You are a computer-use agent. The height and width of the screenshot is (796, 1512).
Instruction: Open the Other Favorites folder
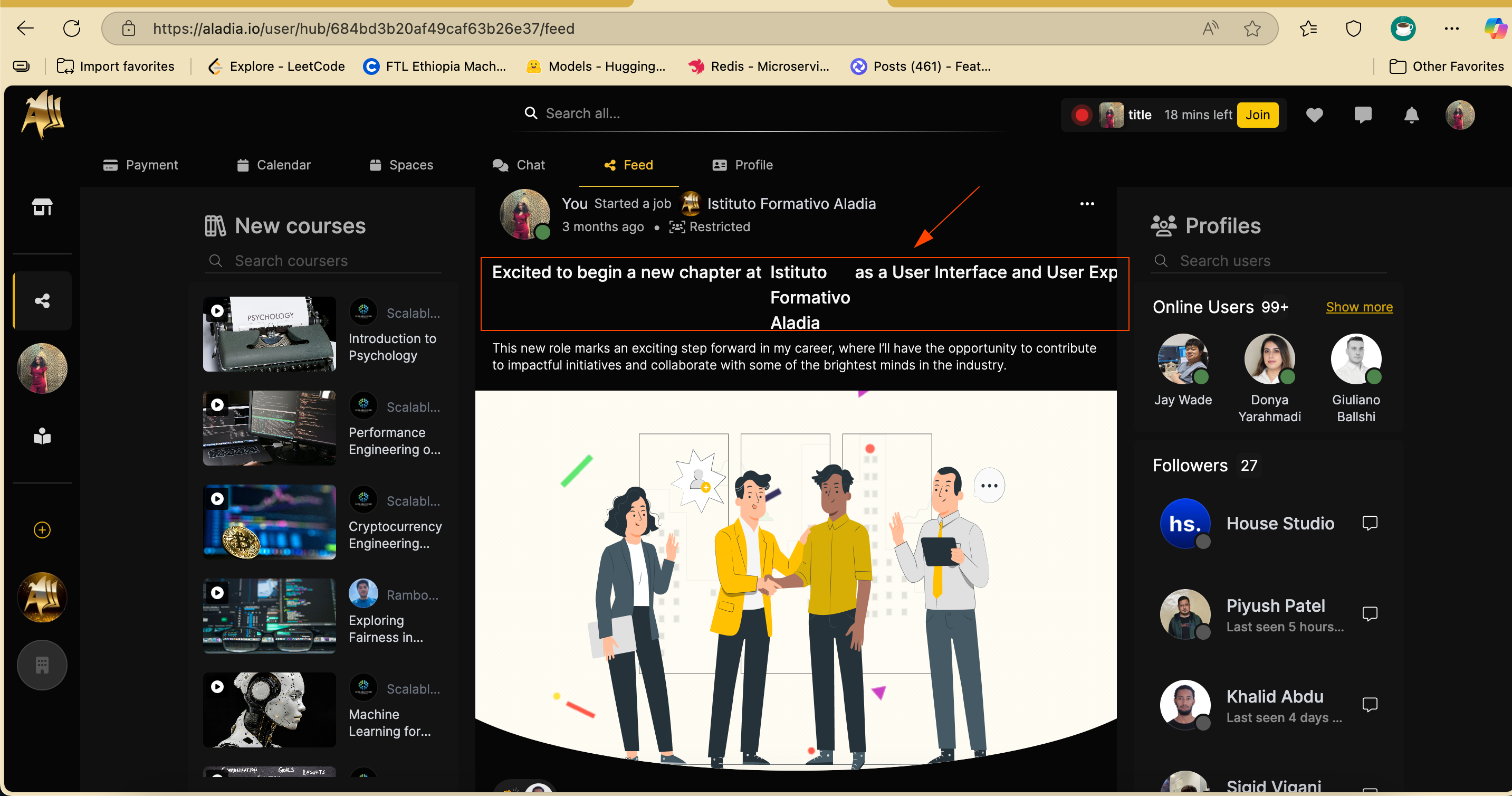click(1446, 67)
